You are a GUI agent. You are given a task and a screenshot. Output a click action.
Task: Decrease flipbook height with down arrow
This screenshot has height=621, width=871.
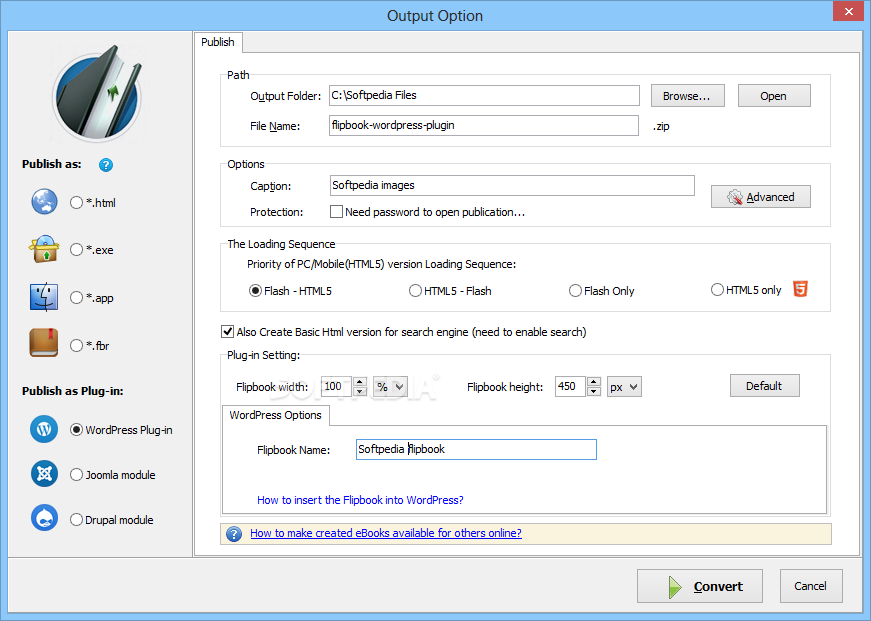(x=594, y=392)
